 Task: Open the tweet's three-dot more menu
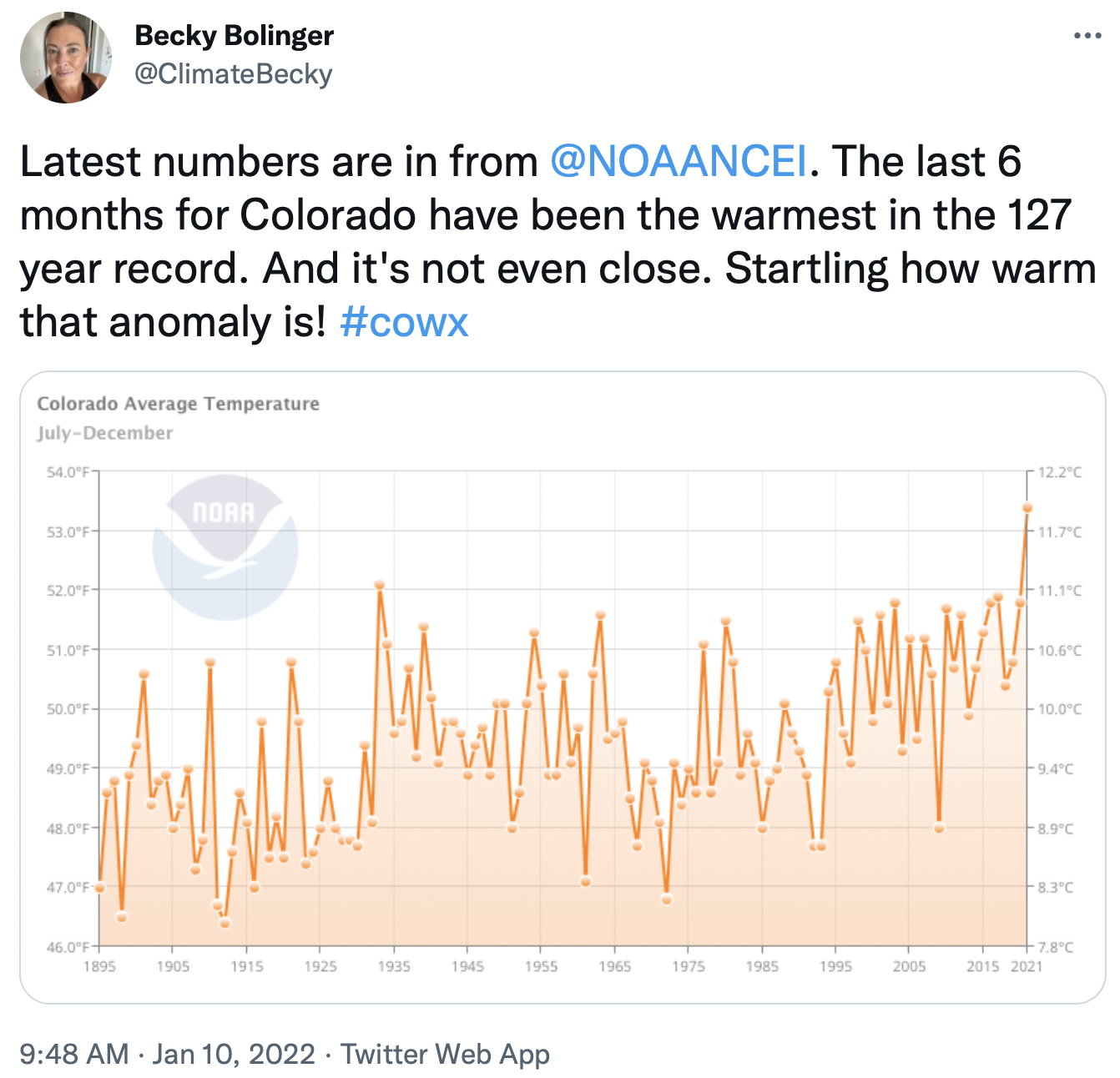point(1087,36)
